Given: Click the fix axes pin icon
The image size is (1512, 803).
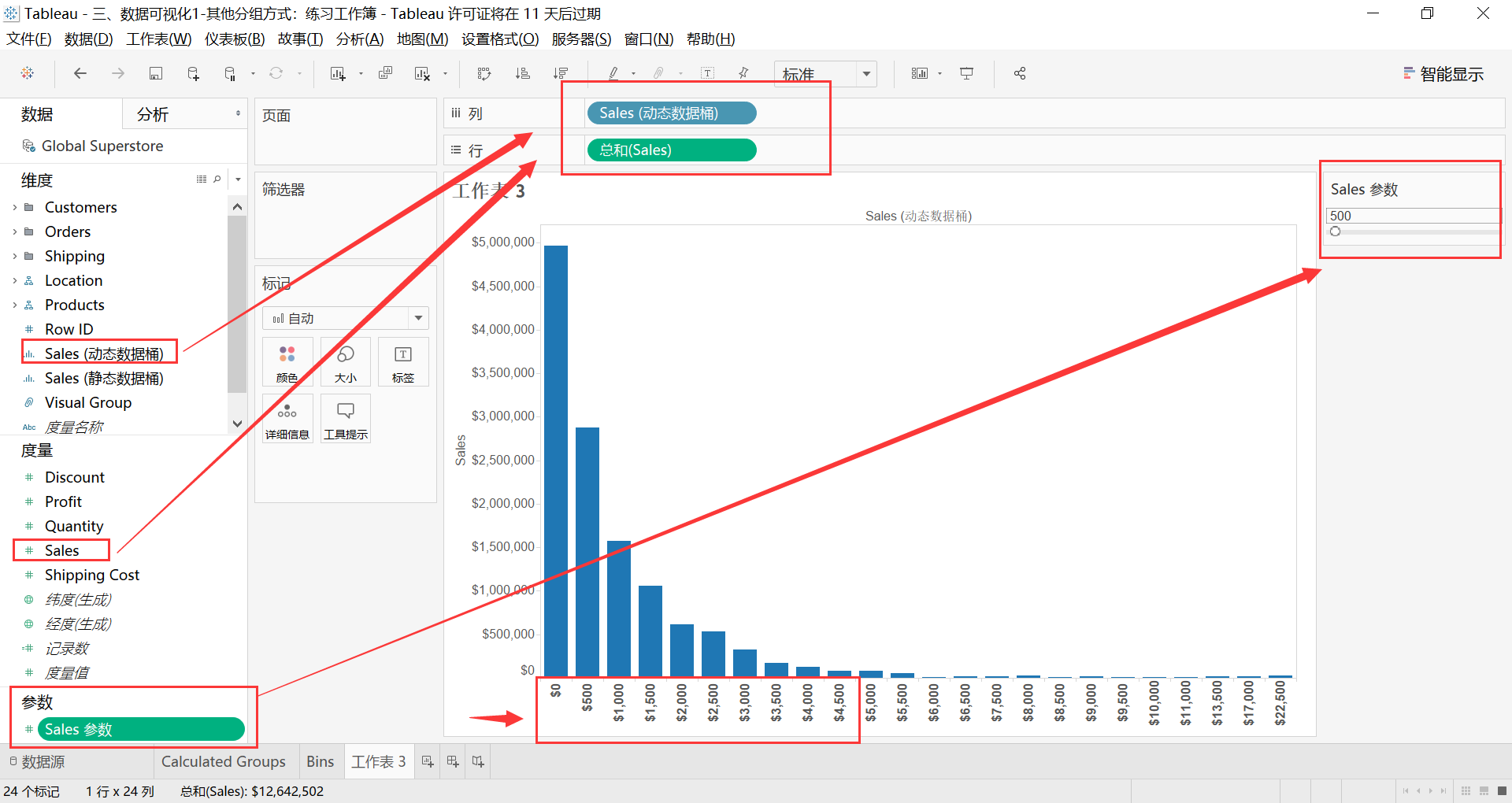Looking at the screenshot, I should (743, 73).
